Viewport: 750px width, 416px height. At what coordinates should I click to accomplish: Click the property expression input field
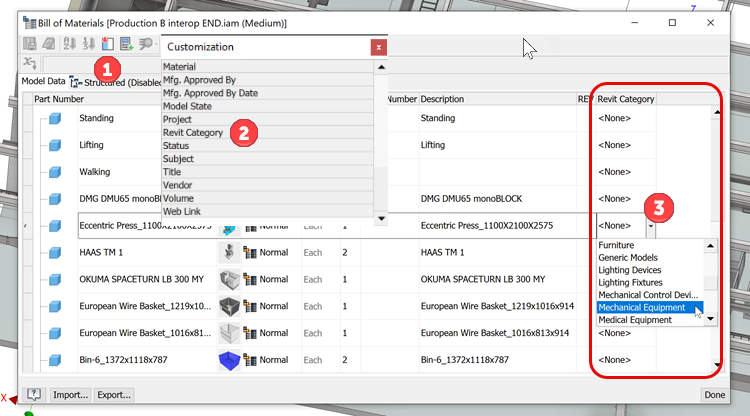pyautogui.click(x=101, y=63)
